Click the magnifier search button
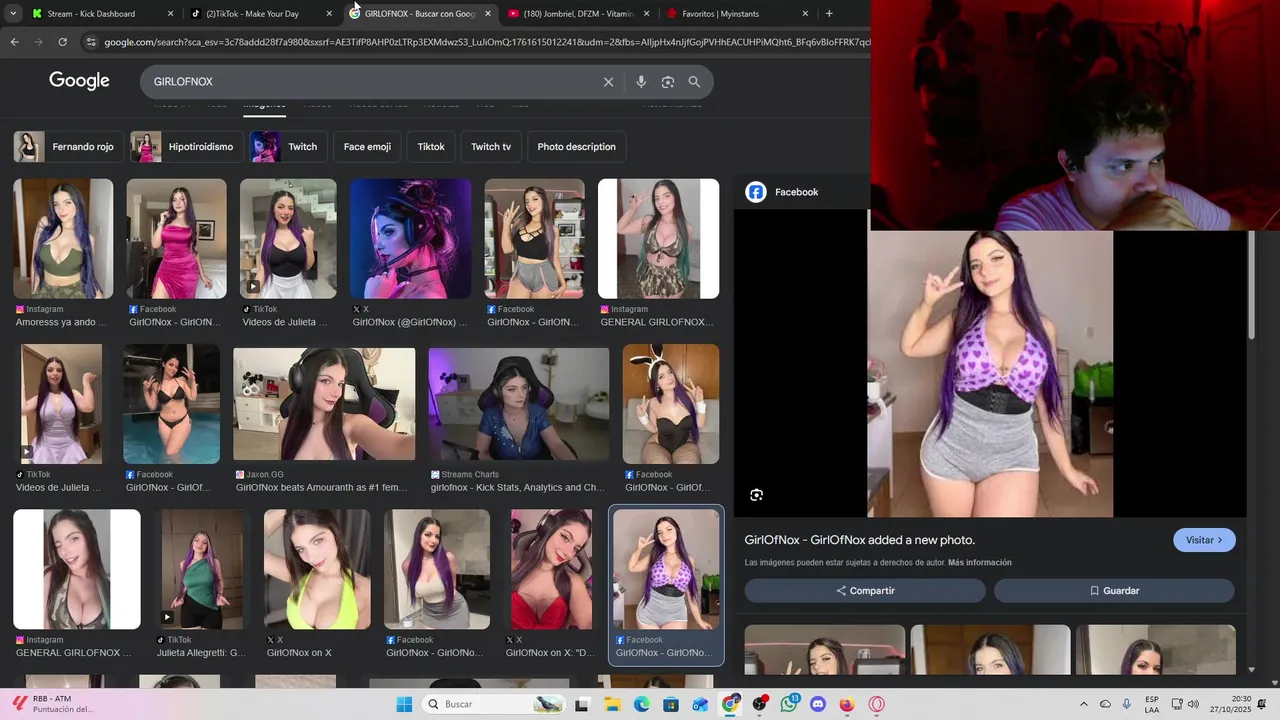This screenshot has height=720, width=1280. [694, 82]
